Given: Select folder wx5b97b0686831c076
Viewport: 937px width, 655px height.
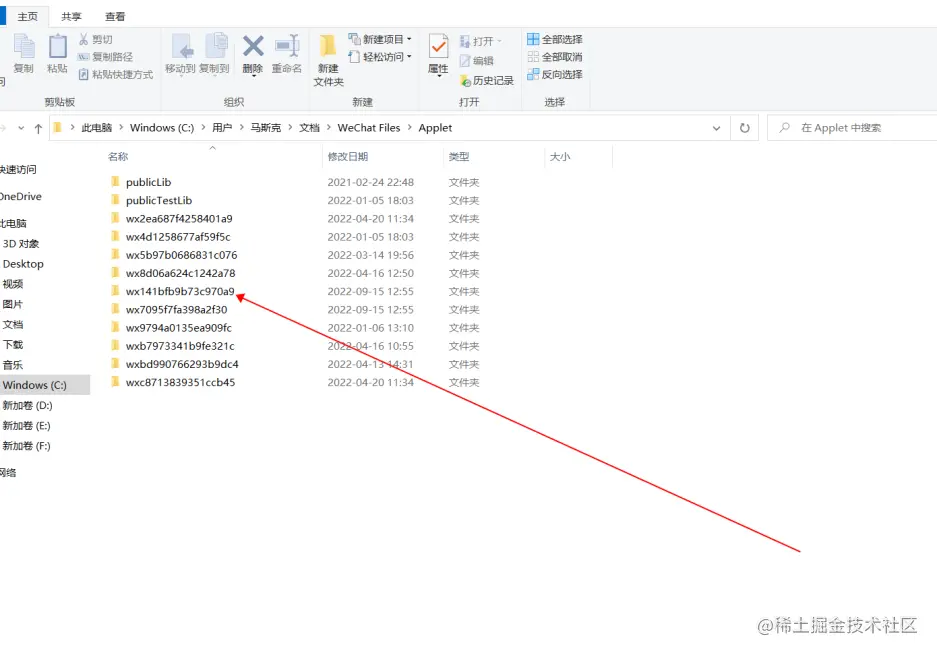Looking at the screenshot, I should 181,255.
